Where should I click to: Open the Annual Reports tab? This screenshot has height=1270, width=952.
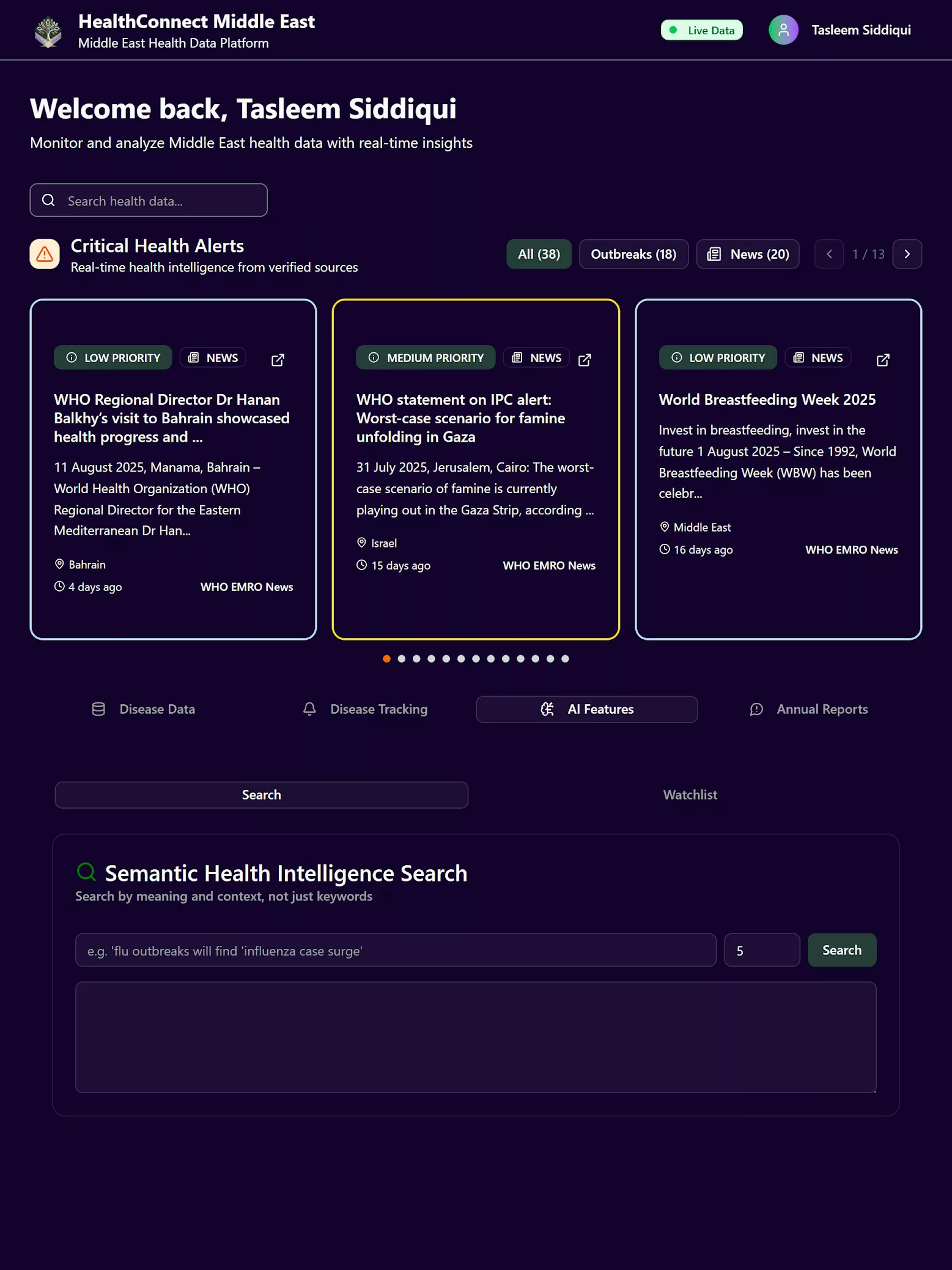click(808, 709)
